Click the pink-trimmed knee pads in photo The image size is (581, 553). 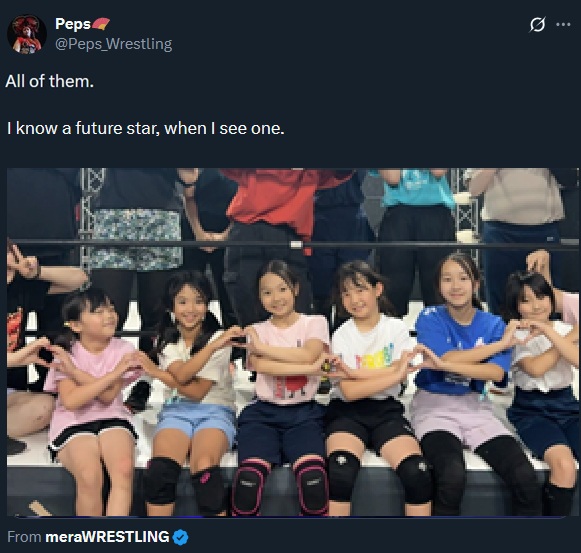pos(280,486)
